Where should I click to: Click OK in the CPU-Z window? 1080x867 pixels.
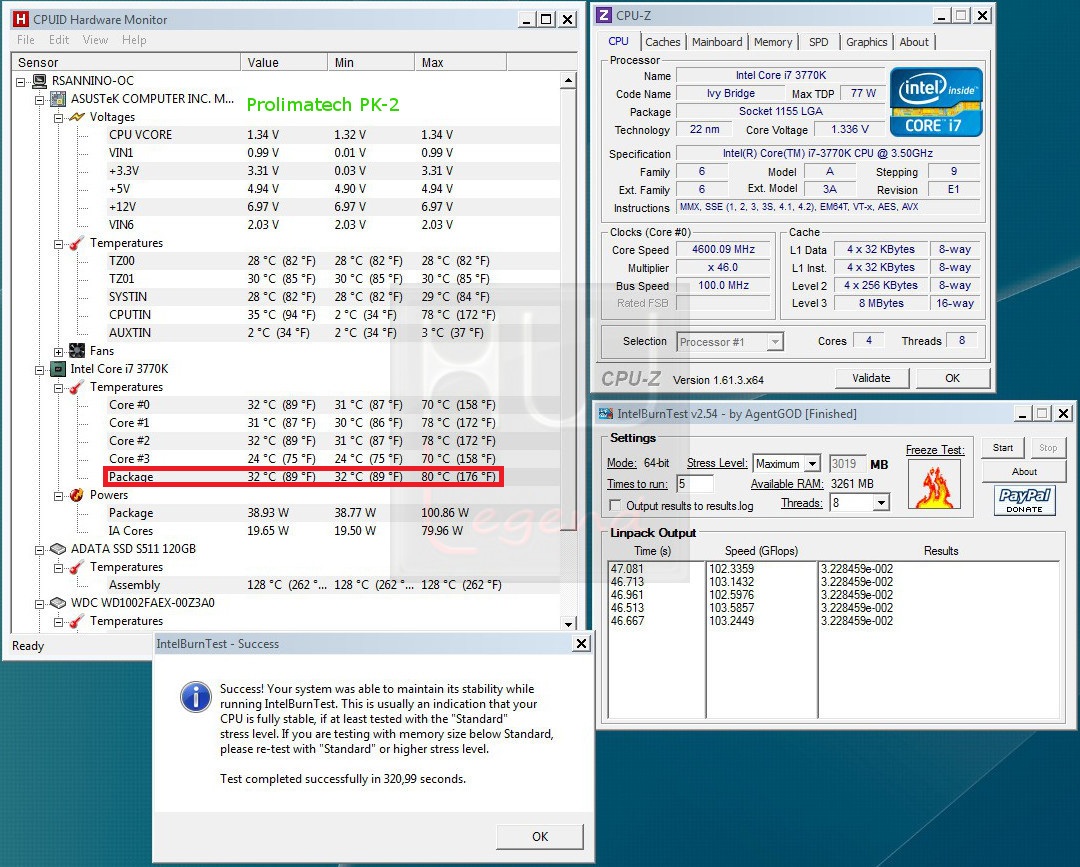952,378
